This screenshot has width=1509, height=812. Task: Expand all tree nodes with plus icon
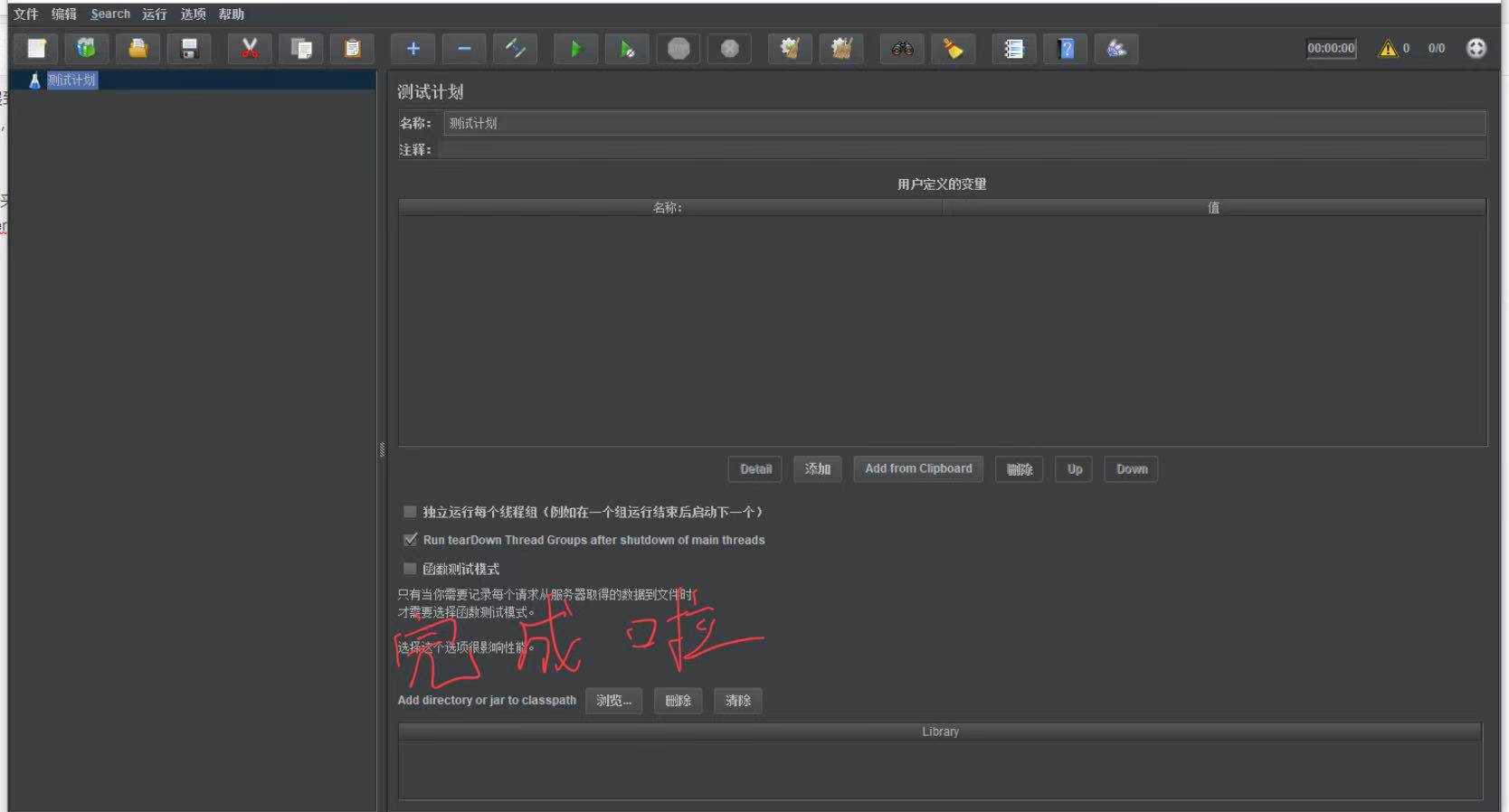pyautogui.click(x=413, y=49)
